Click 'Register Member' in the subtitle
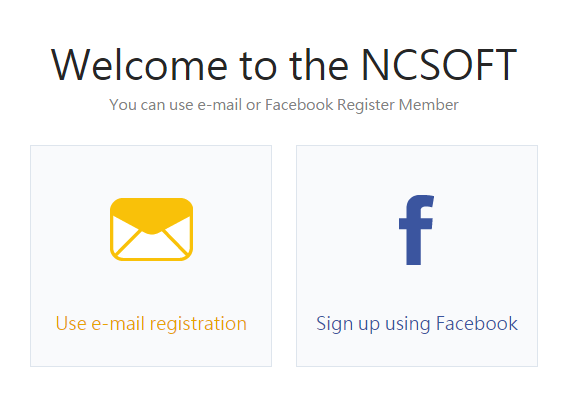Viewport: 566px width, 393px height. 398,105
